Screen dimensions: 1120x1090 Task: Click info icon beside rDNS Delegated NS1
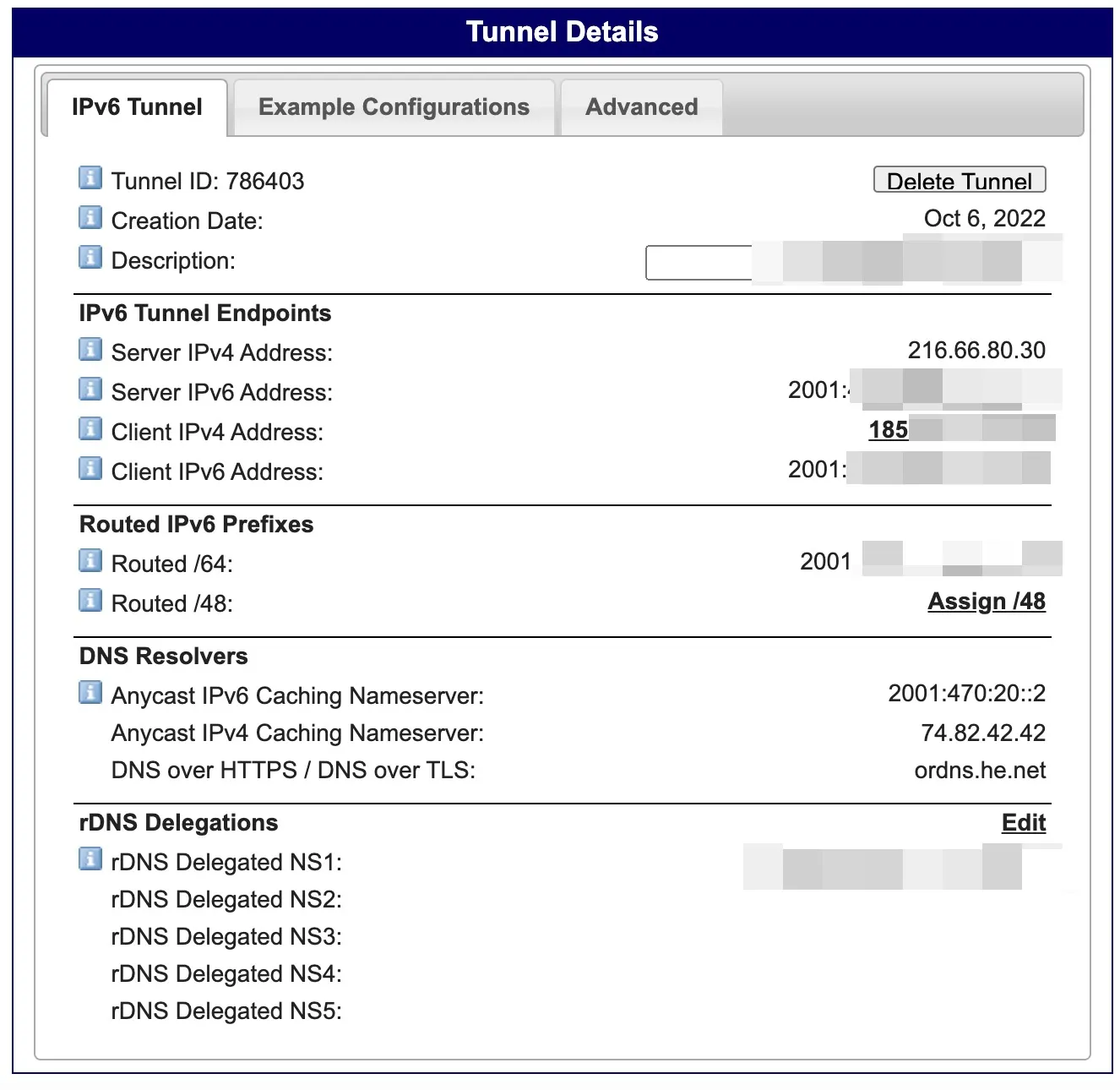tap(90, 859)
